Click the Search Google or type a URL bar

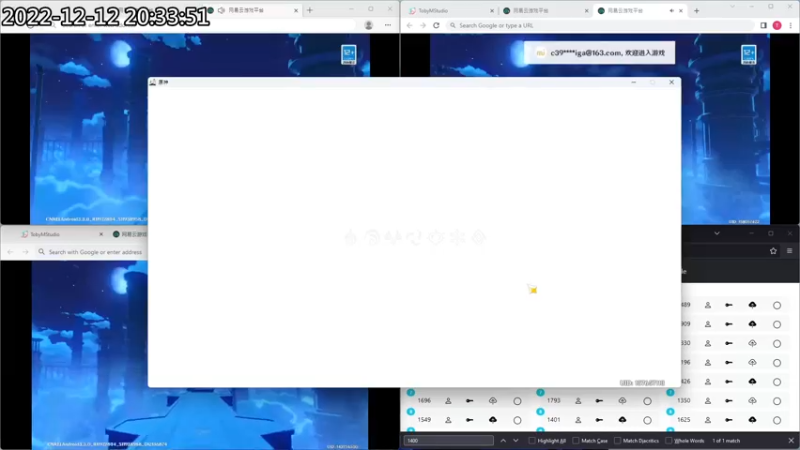click(599, 25)
